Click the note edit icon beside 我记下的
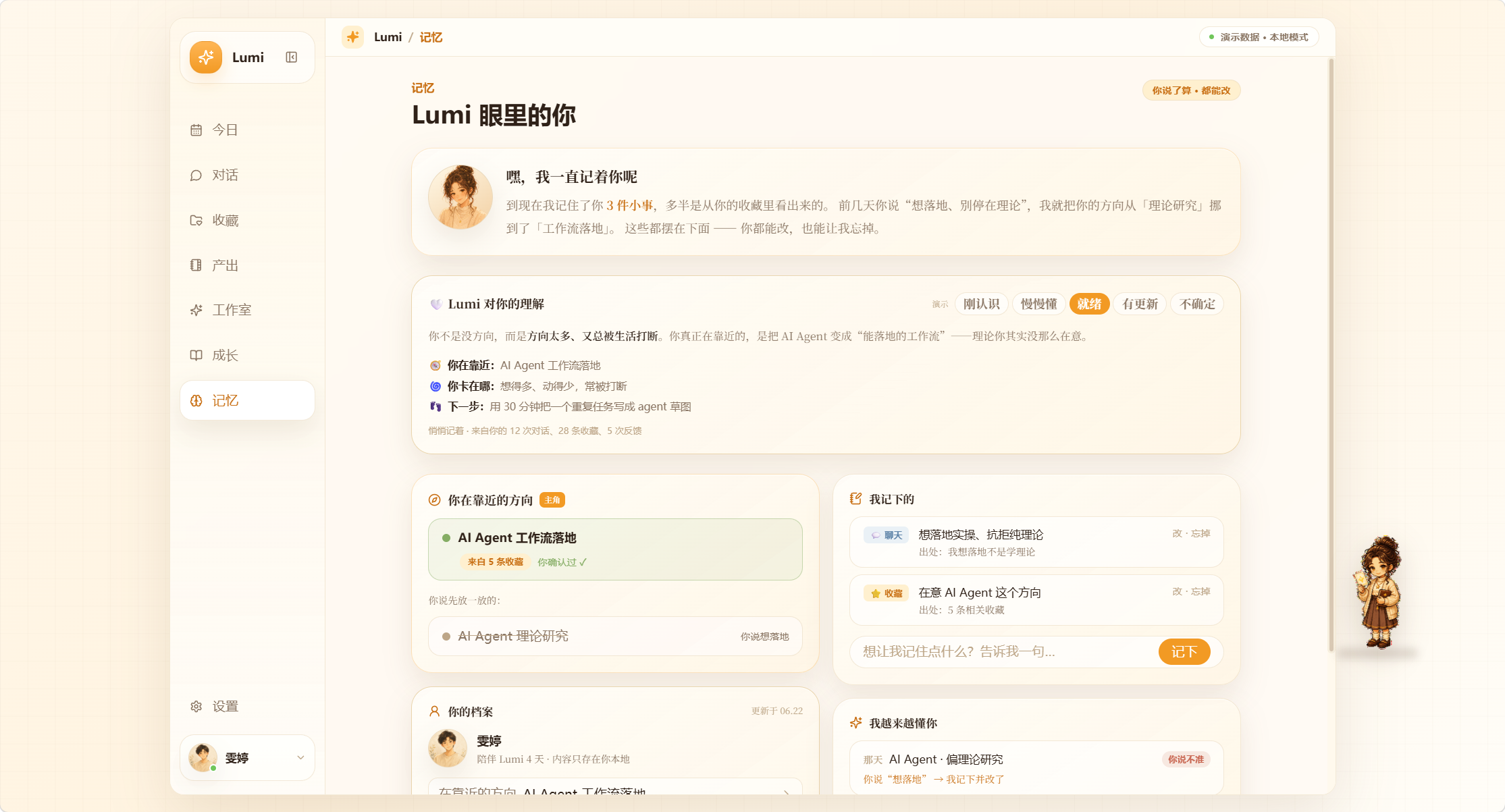This screenshot has width=1505, height=812. coord(856,499)
